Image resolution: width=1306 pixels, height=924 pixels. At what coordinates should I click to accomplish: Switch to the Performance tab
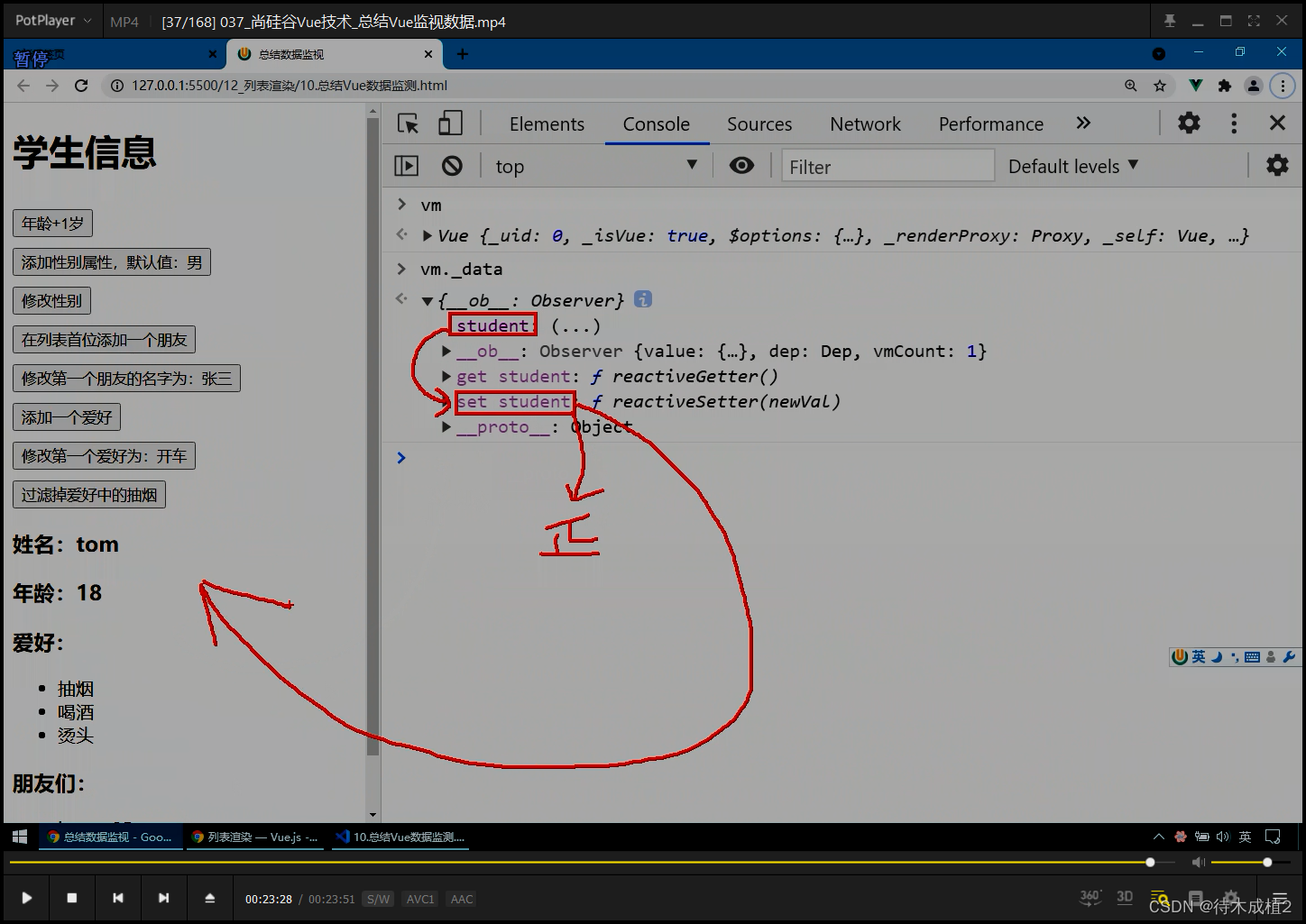pyautogui.click(x=990, y=124)
